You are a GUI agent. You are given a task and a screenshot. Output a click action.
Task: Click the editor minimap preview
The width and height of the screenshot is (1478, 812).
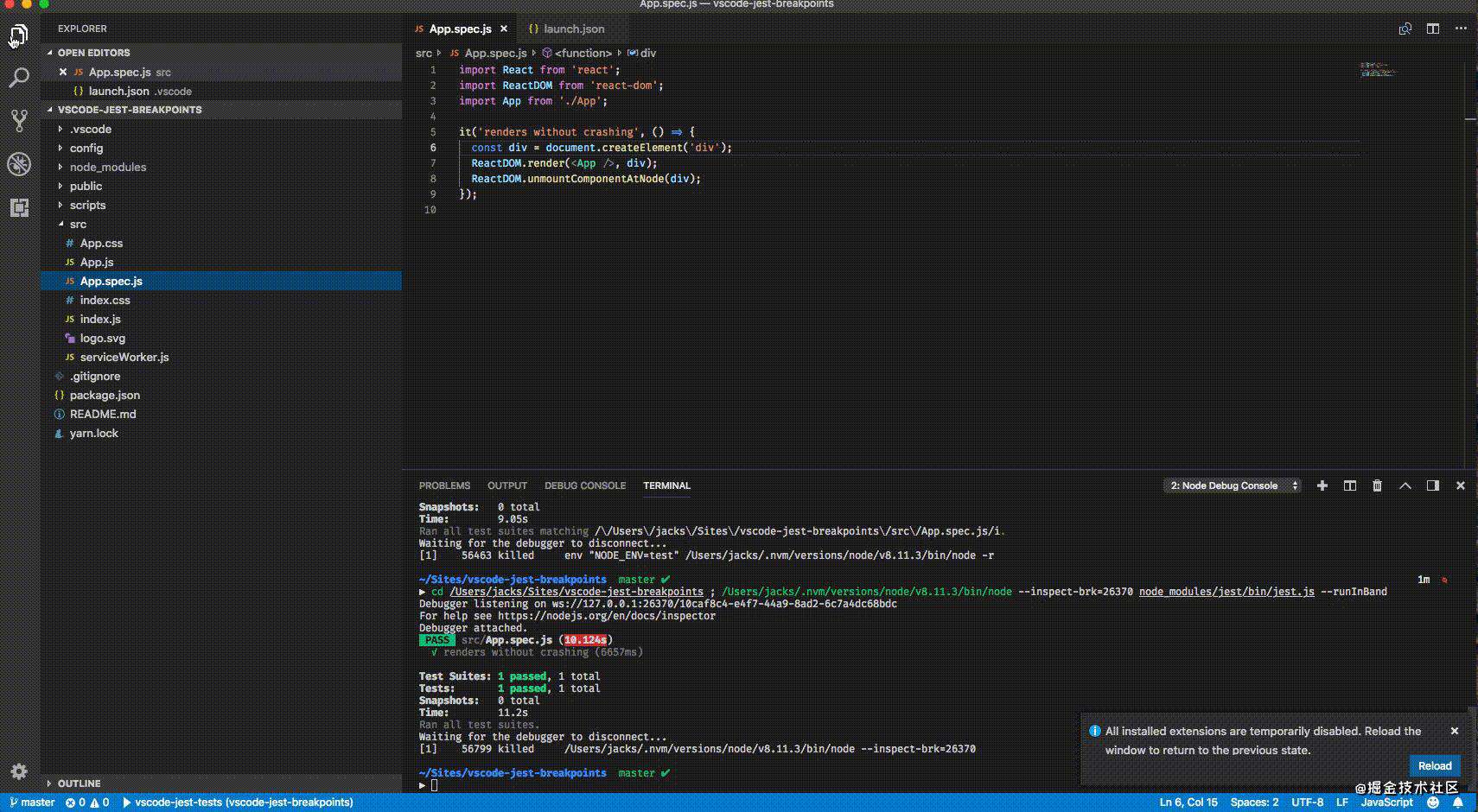(1378, 69)
